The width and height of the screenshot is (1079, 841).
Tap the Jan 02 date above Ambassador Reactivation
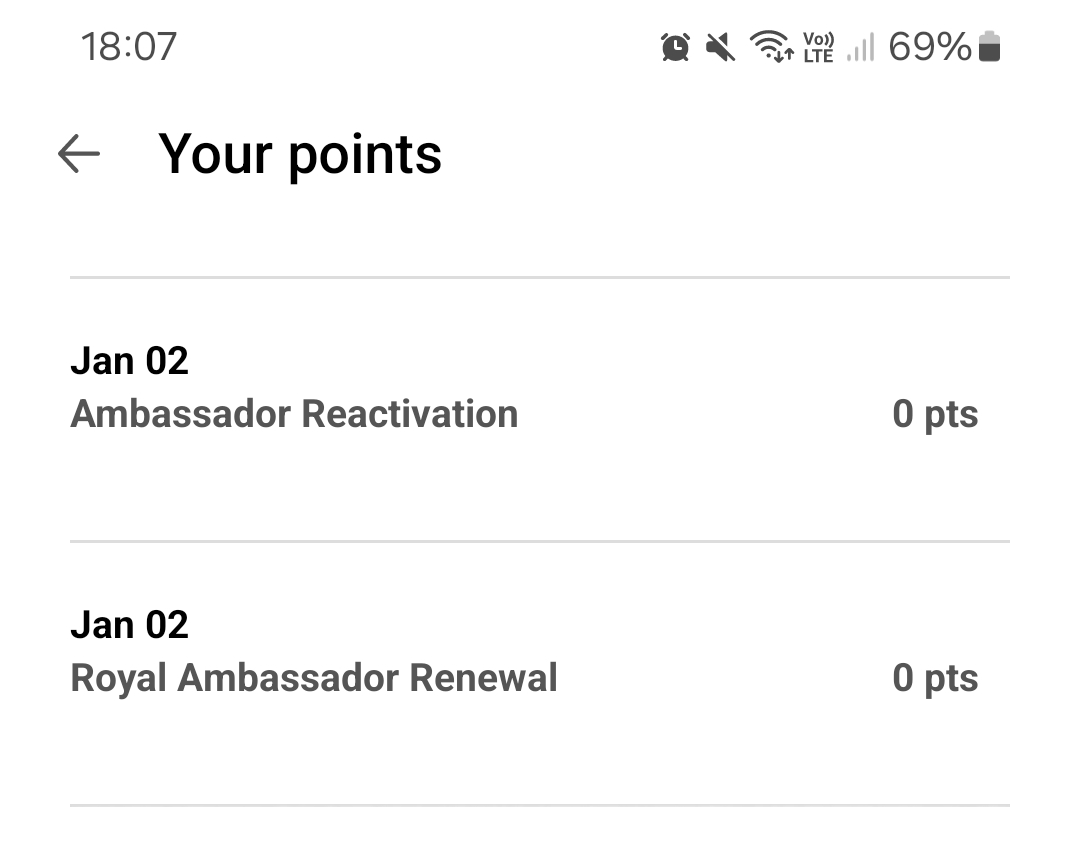(129, 361)
